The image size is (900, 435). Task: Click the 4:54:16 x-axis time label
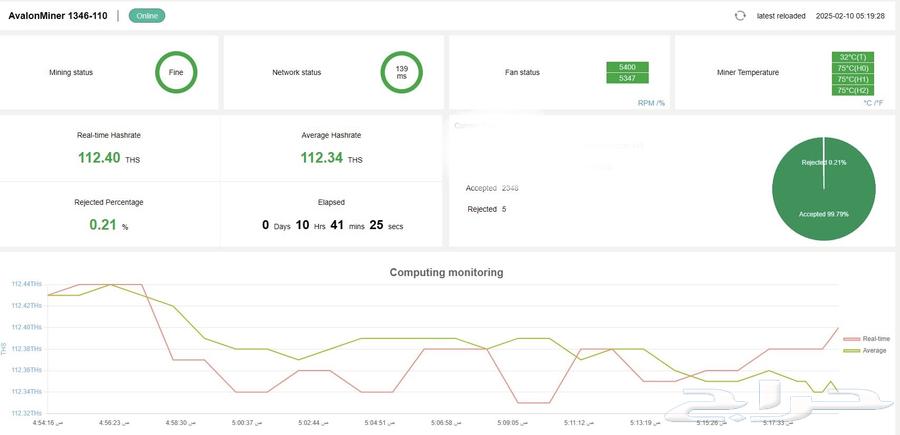48,423
